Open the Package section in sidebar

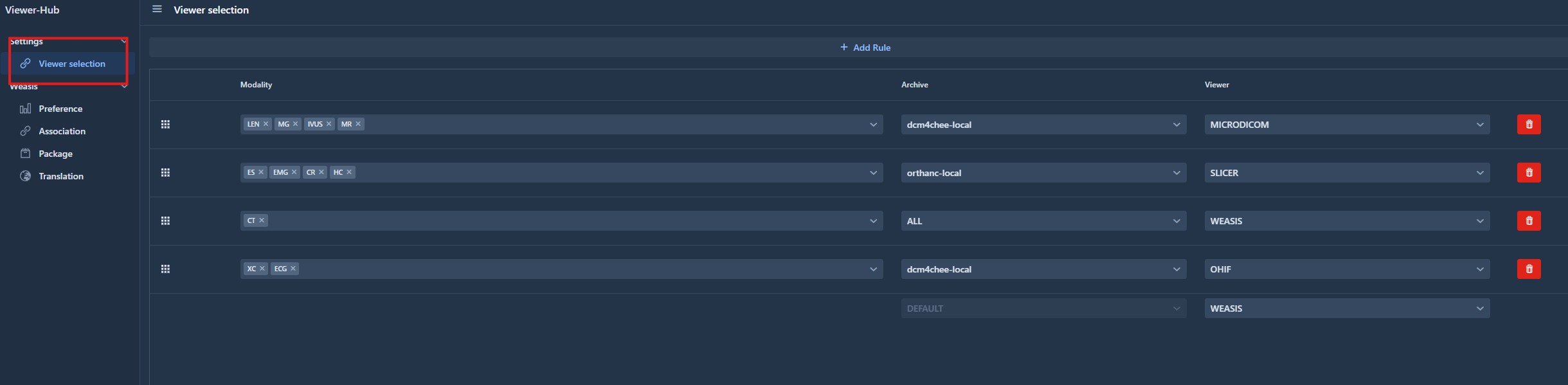pos(55,154)
